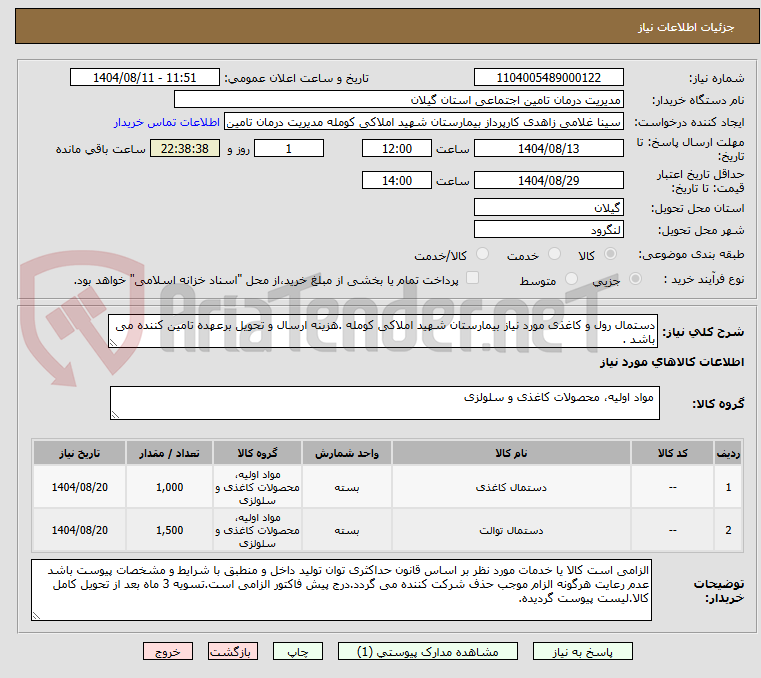Image resolution: width=761 pixels, height=678 pixels.
Task: Click the شرح کلی نیاز description text area
Action: tap(383, 331)
